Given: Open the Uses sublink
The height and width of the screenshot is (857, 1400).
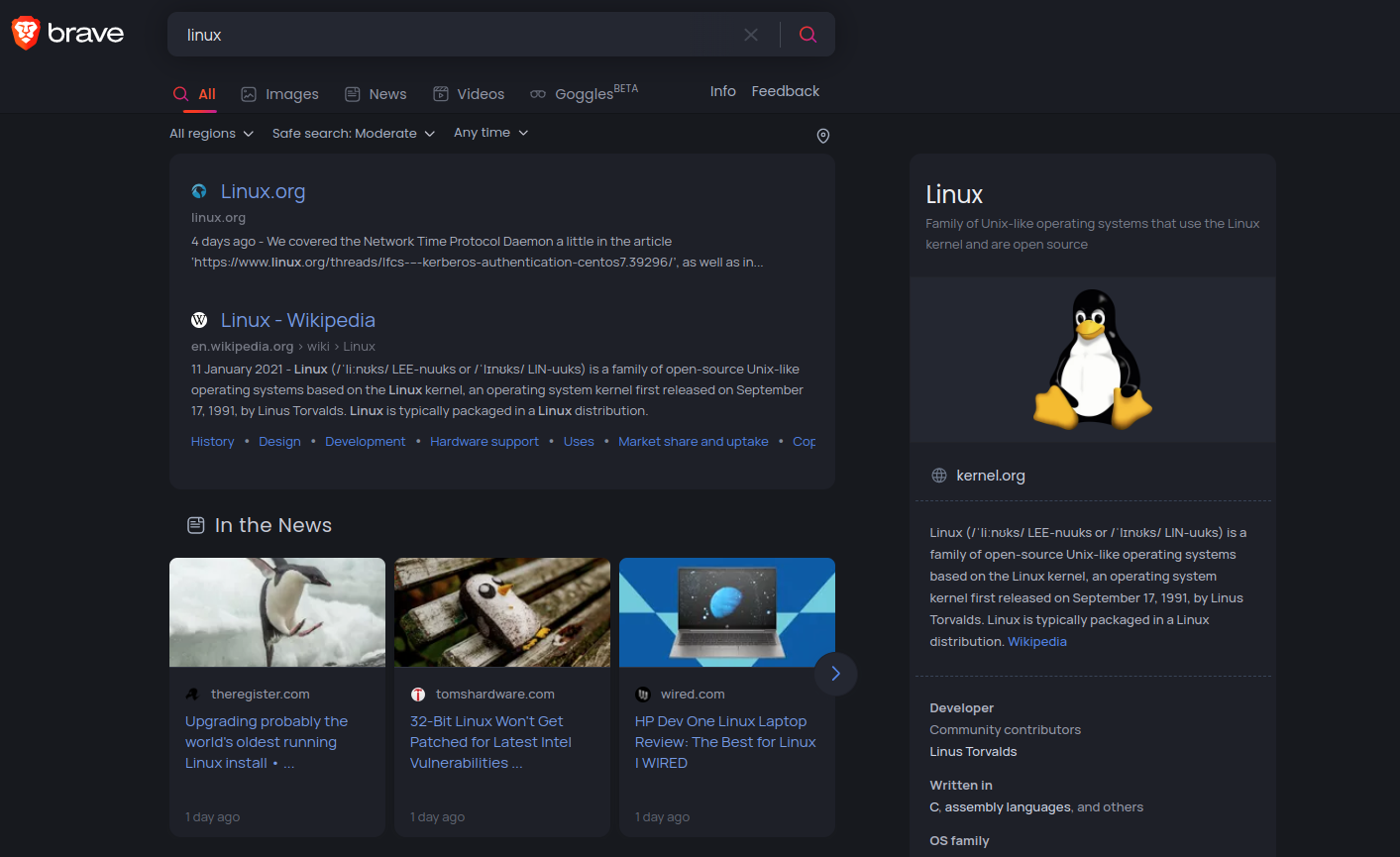Looking at the screenshot, I should [x=579, y=442].
